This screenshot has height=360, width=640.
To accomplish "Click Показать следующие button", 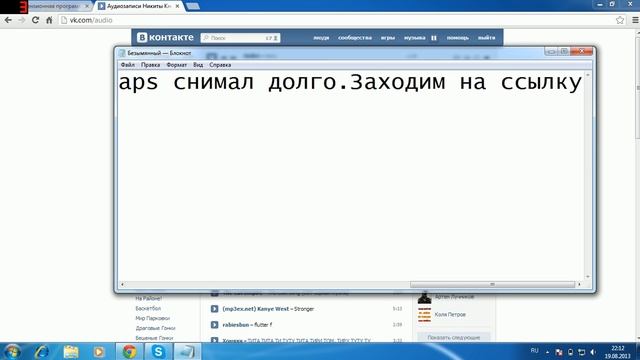I will tap(453, 338).
